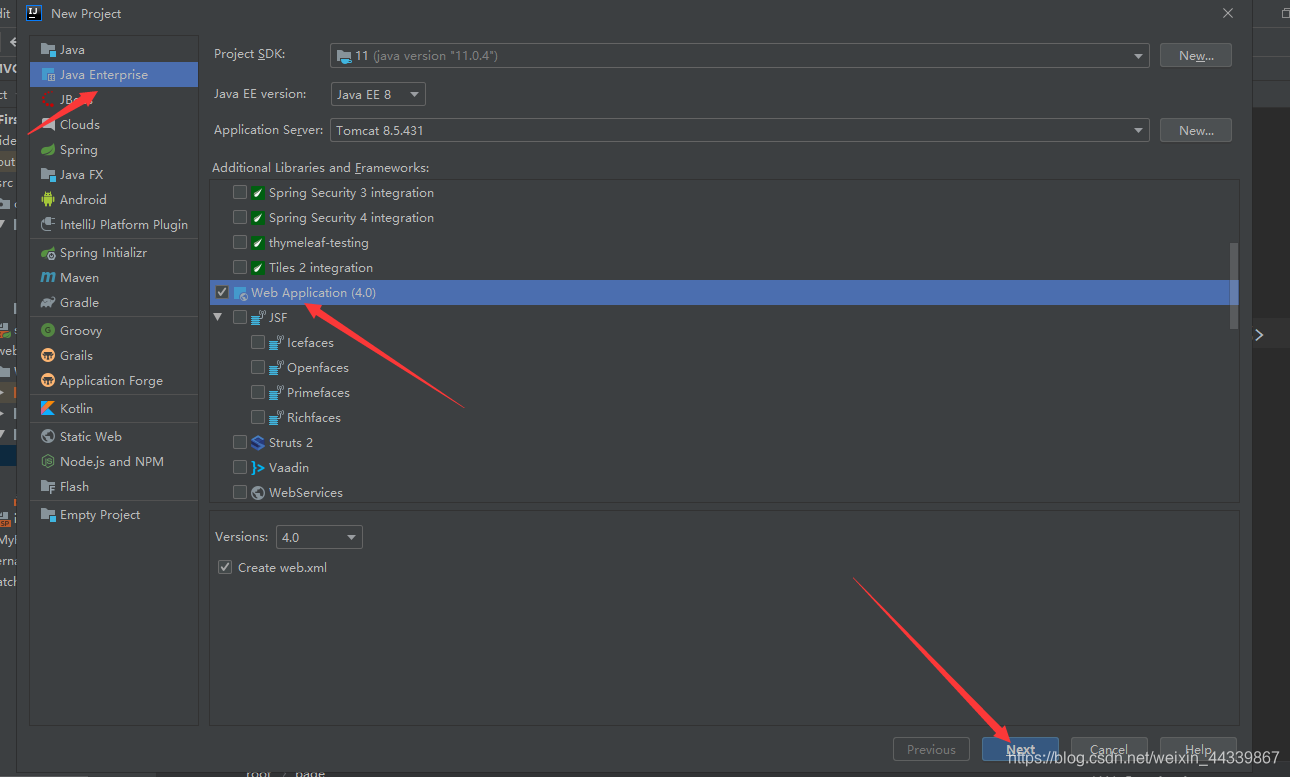The image size is (1290, 777).
Task: Click the right chevron in the editor behind the dialog
Action: [x=1259, y=335]
